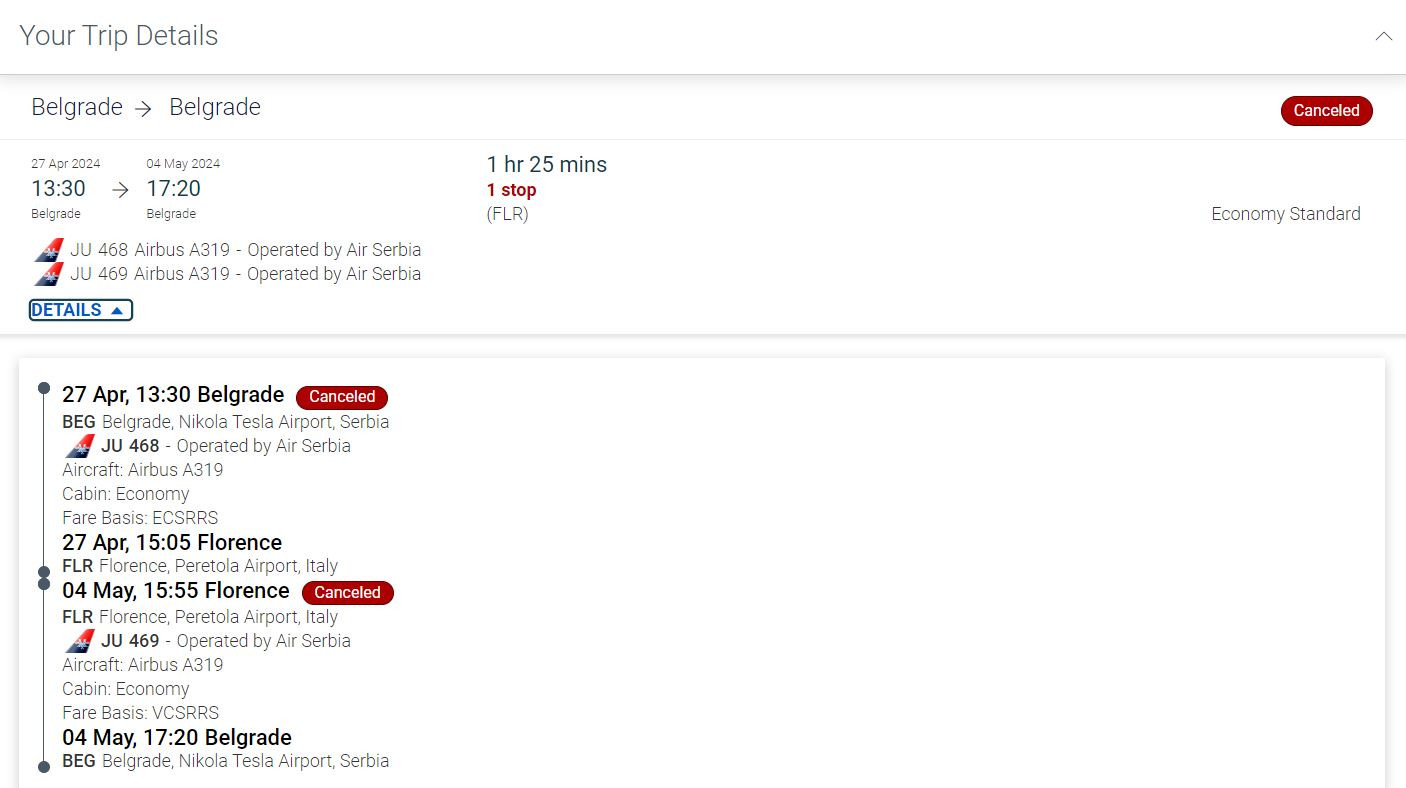This screenshot has width=1406, height=788.
Task: Click the Air Serbia logo next to JU 469 summary
Action: (49, 274)
